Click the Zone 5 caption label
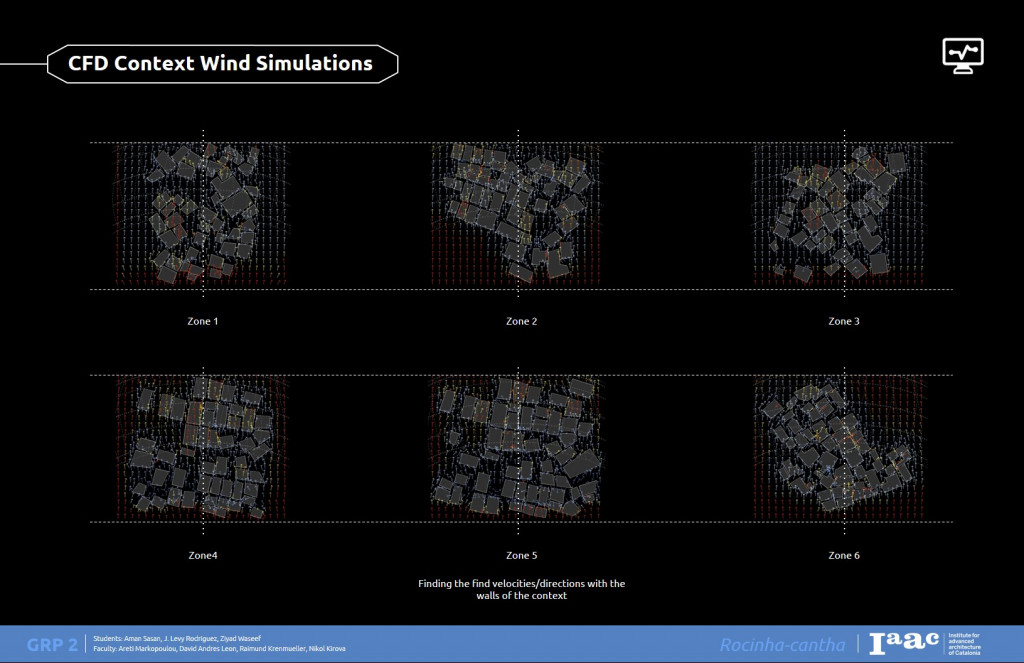Viewport: 1024px width, 663px height. pyautogui.click(x=521, y=555)
